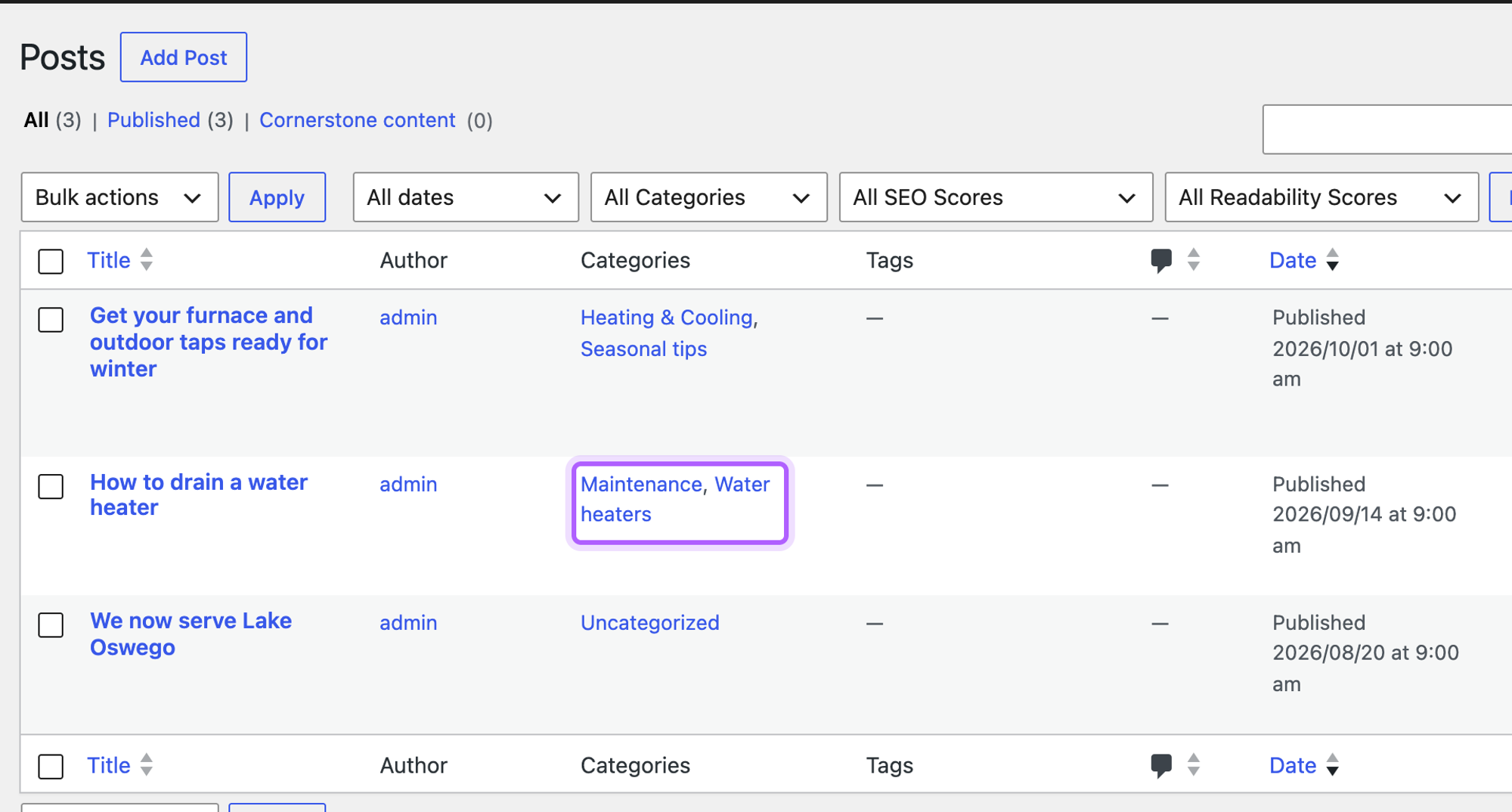This screenshot has width=1512, height=812.
Task: Expand the All SEO Scores dropdown
Action: (x=996, y=197)
